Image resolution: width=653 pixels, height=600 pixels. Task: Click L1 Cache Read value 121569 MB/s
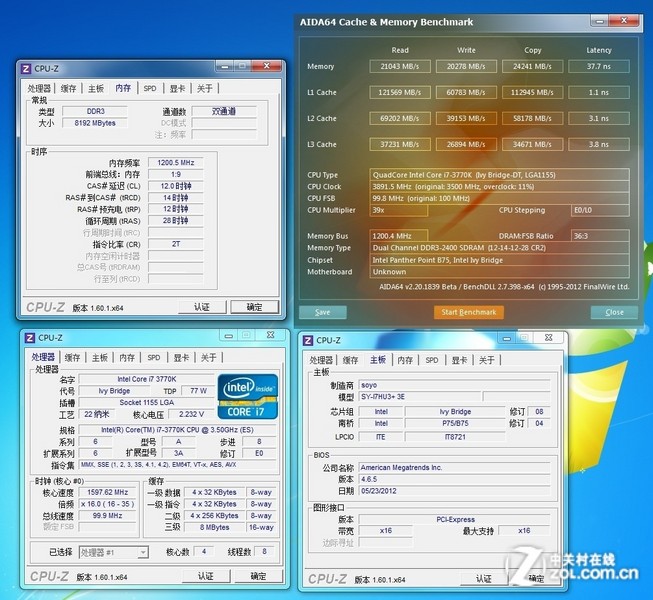coord(400,92)
